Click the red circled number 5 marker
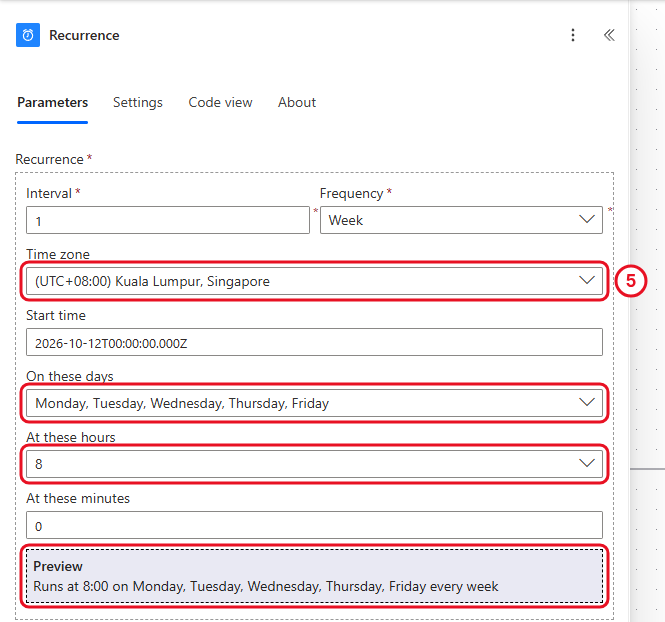This screenshot has height=622, width=665. (631, 281)
